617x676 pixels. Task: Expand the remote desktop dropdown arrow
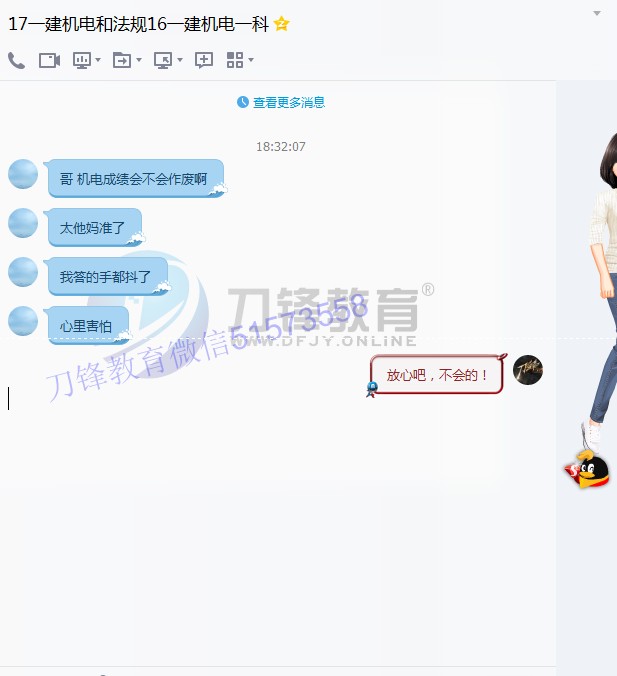180,60
